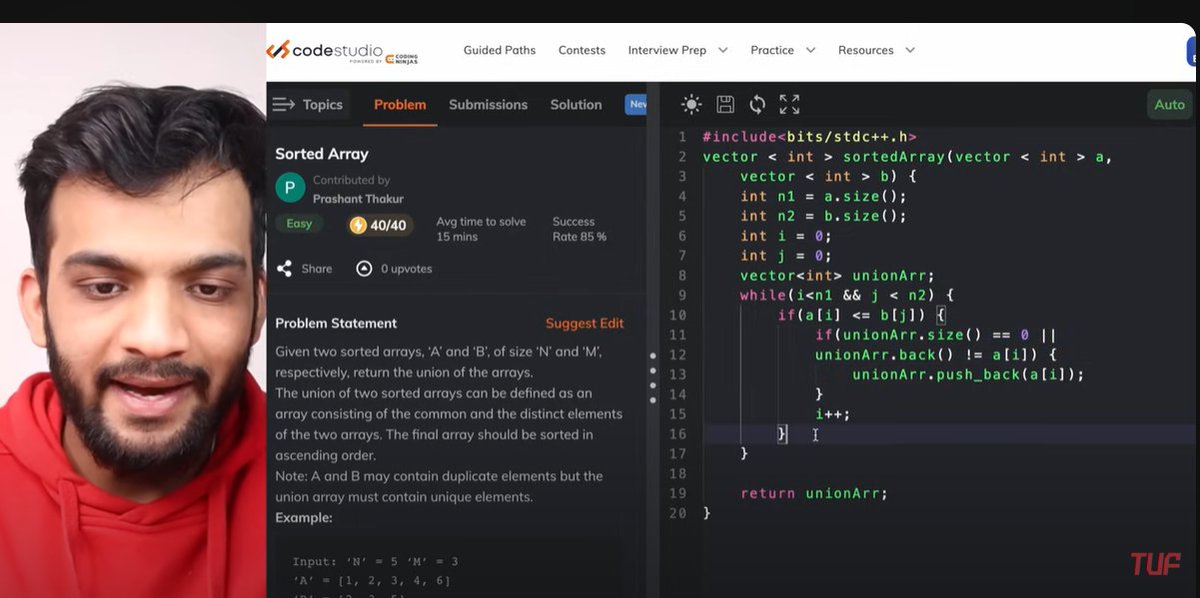The width and height of the screenshot is (1200, 598).
Task: Open Guided Paths in navigation
Action: coord(499,50)
